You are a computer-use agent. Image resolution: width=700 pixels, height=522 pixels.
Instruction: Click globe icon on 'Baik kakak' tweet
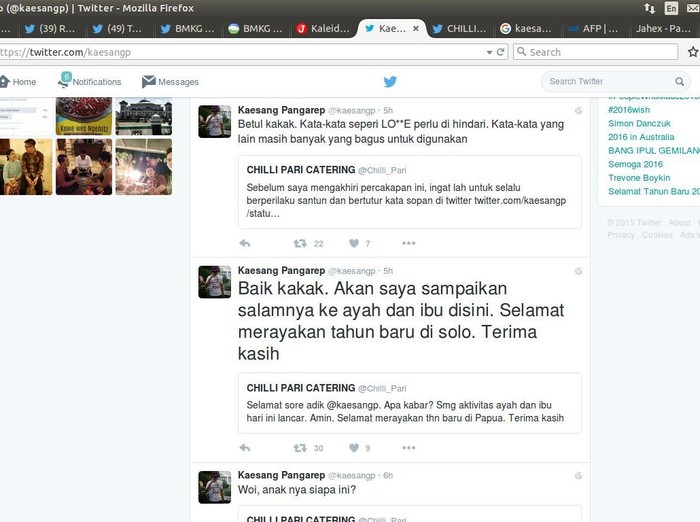pos(579,271)
